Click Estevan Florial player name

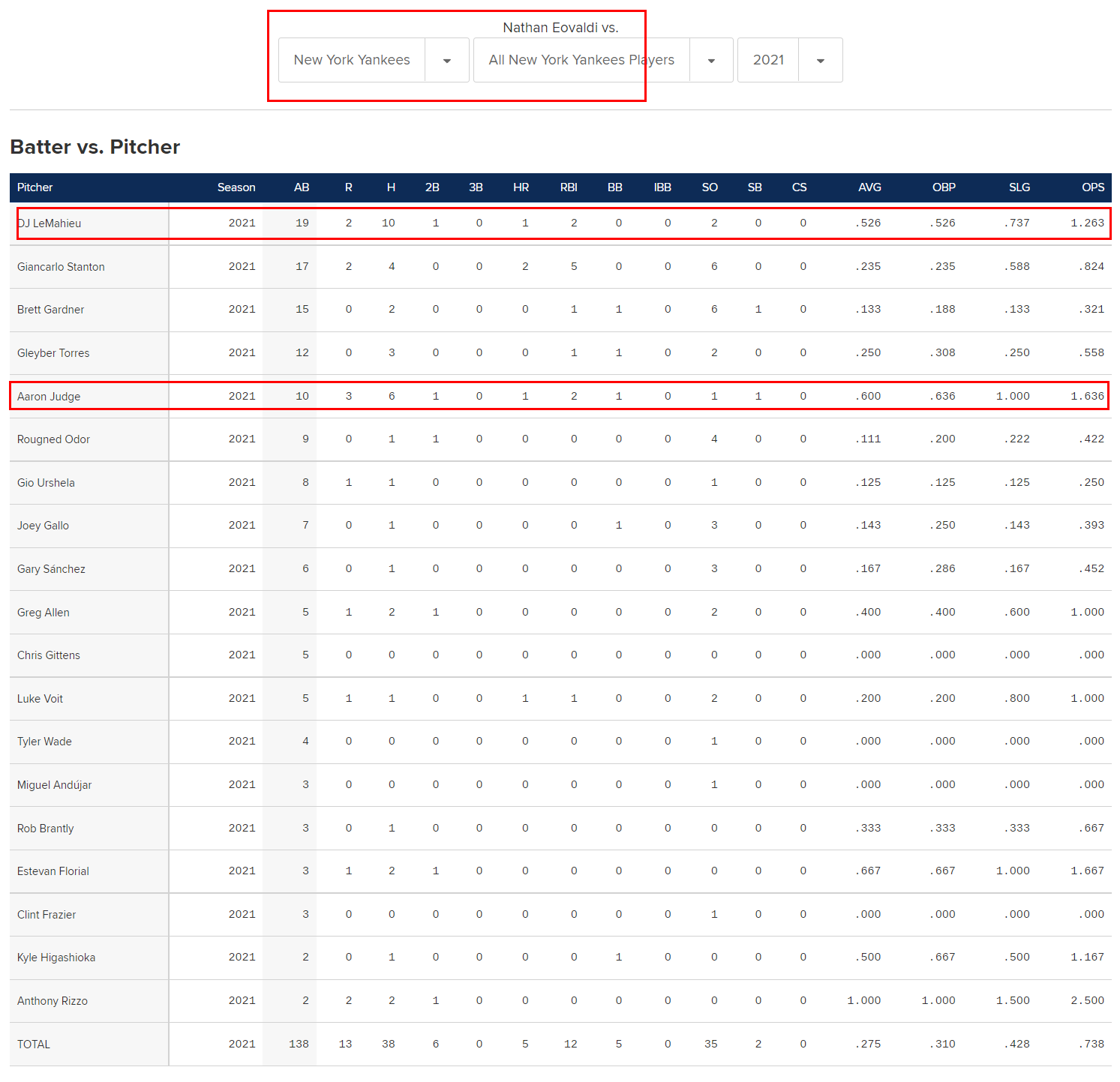pyautogui.click(x=53, y=871)
